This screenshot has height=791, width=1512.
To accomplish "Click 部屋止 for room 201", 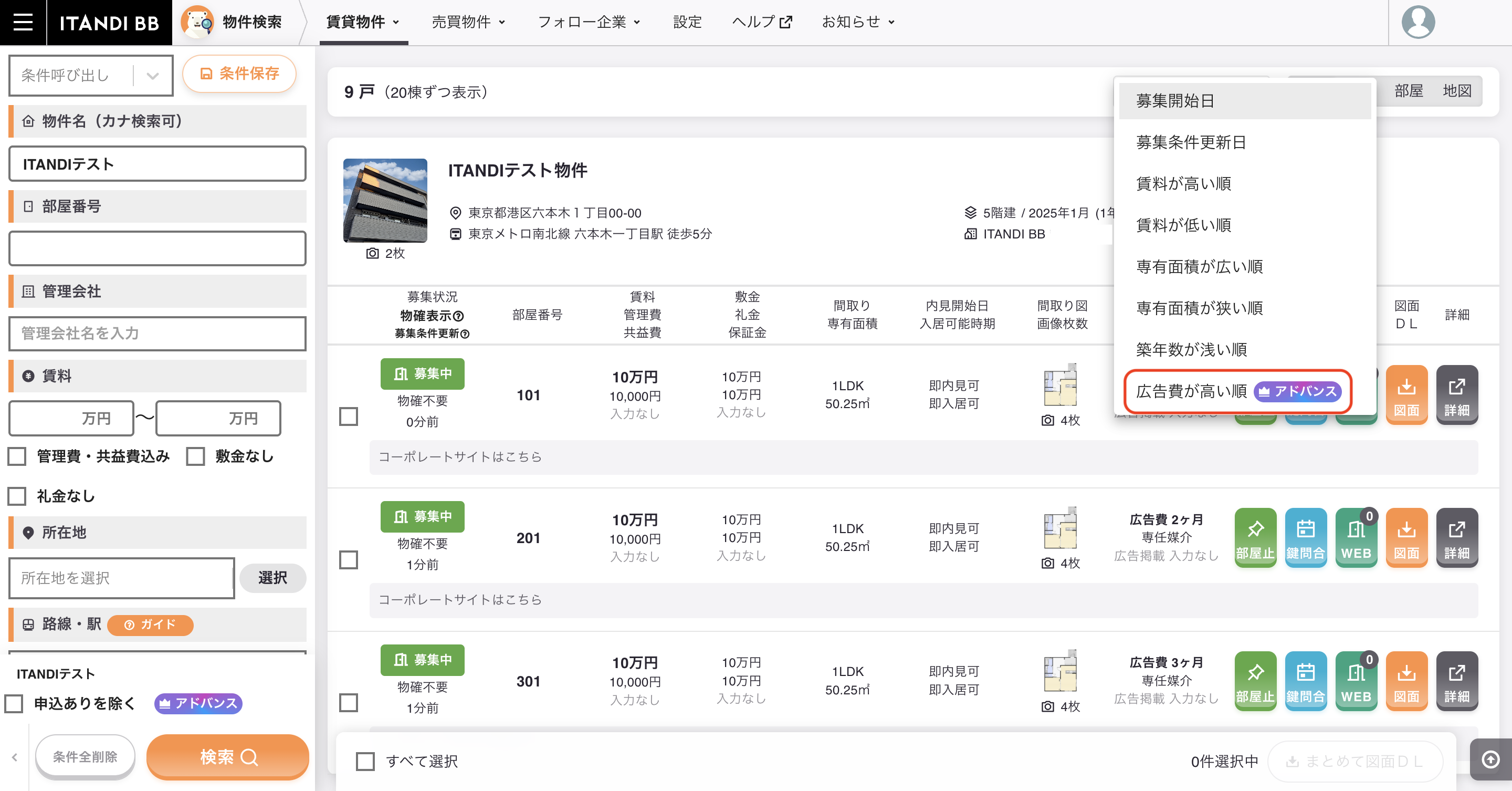I will tap(1255, 537).
